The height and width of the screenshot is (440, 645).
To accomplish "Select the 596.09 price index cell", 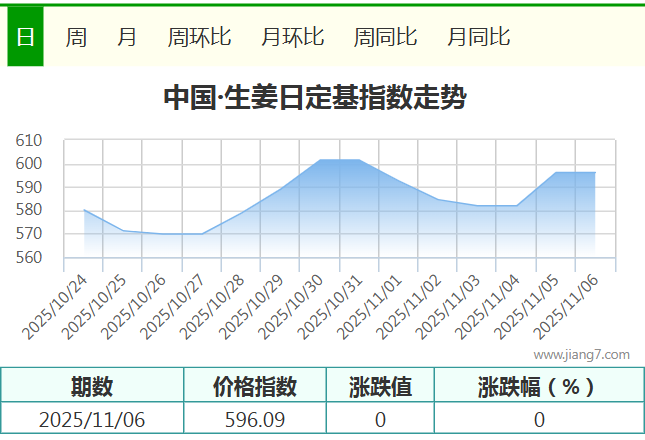I will pyautogui.click(x=255, y=420).
